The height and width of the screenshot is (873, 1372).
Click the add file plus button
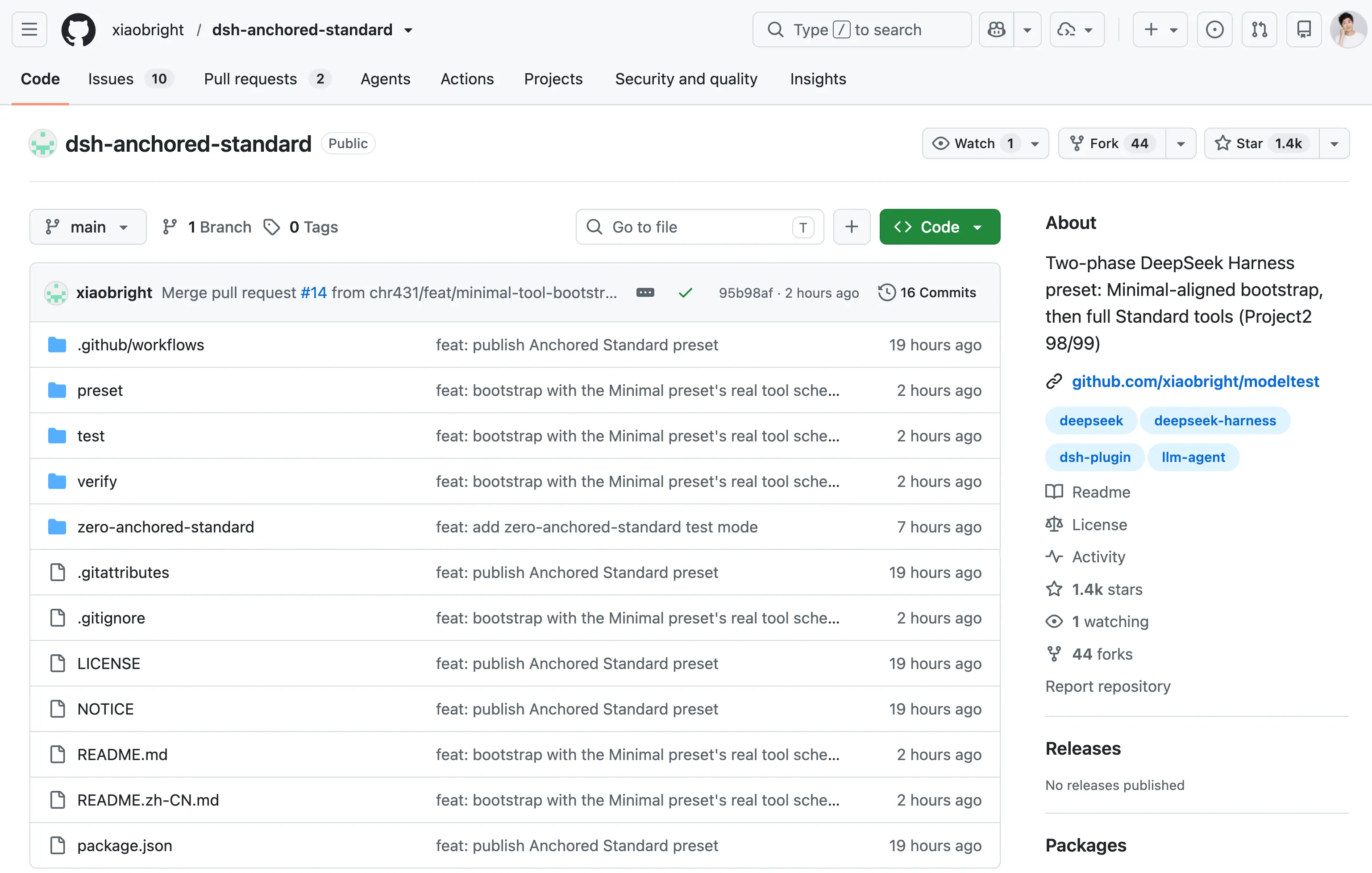(851, 227)
